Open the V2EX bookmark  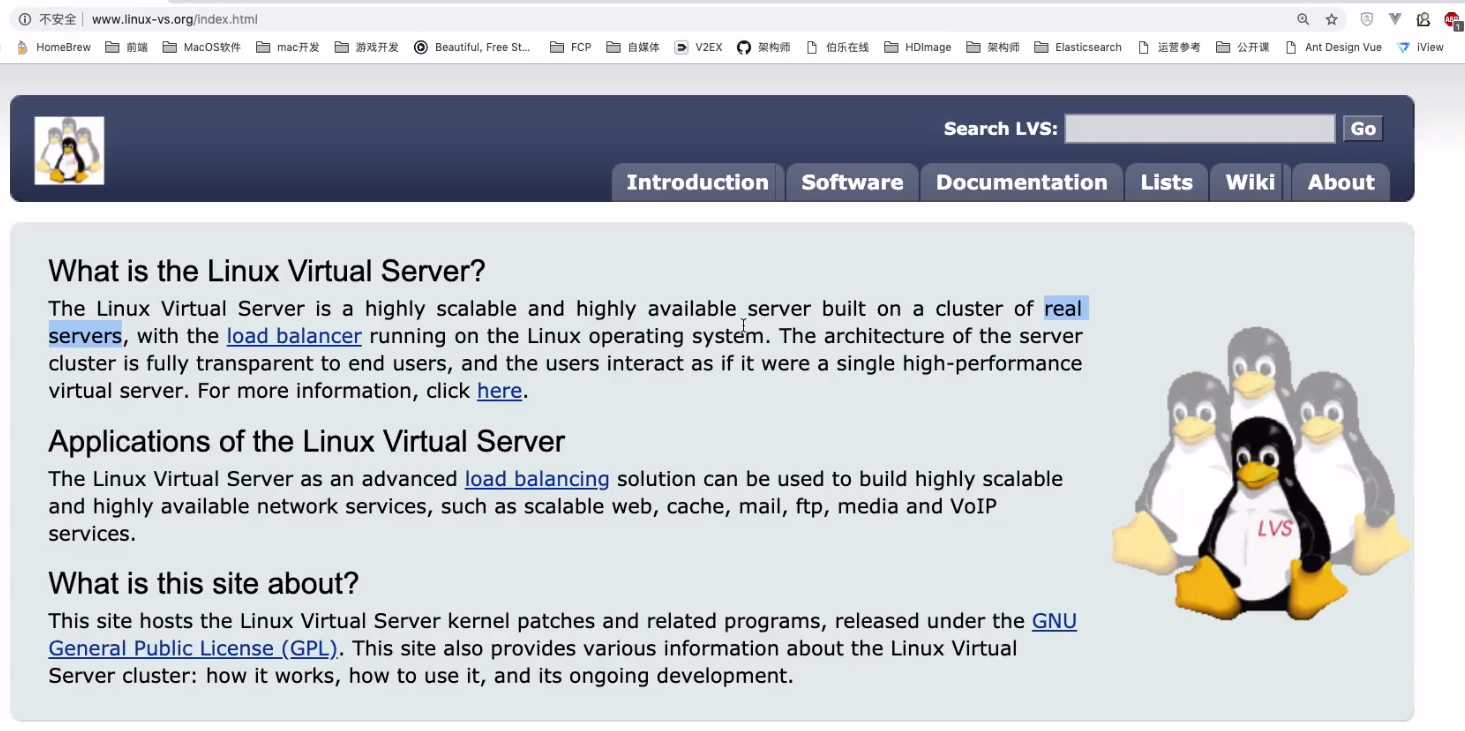[698, 47]
